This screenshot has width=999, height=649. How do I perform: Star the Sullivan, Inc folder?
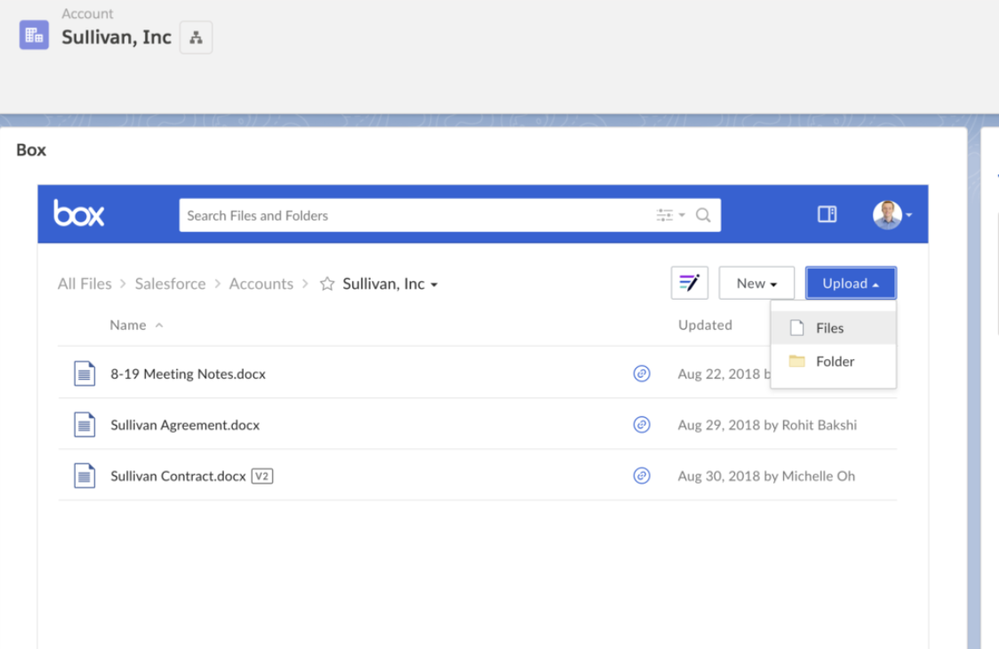coord(327,284)
